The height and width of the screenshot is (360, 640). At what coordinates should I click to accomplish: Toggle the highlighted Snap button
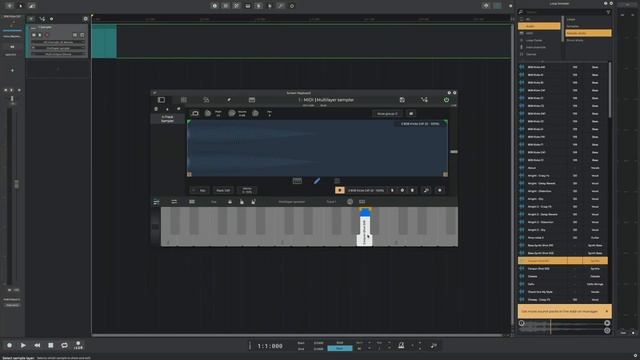pyautogui.click(x=340, y=349)
